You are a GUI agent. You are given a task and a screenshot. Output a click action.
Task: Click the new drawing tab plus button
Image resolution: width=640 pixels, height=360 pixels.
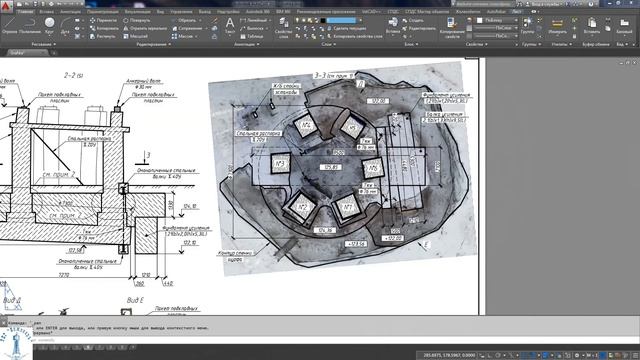point(53,53)
